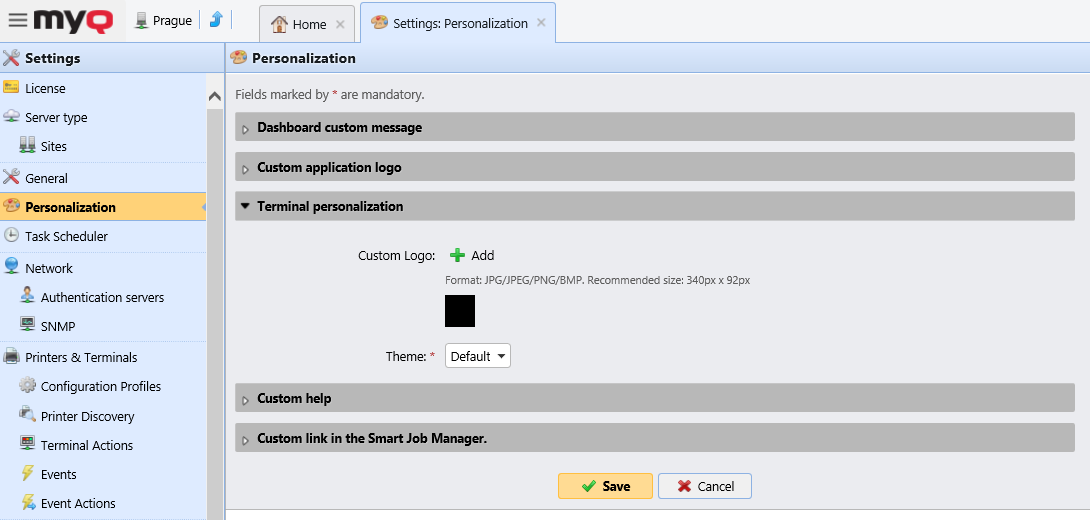The width and height of the screenshot is (1090, 520).
Task: Click the sidebar scroll-up chevron
Action: 215,97
